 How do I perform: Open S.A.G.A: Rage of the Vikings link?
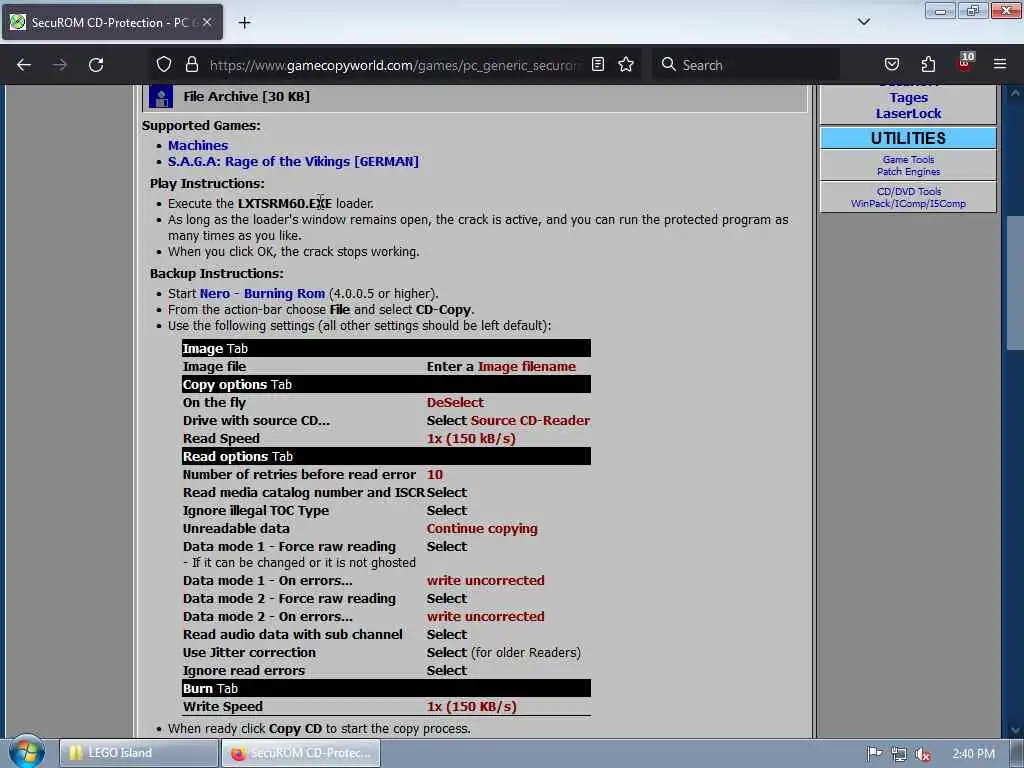click(293, 161)
